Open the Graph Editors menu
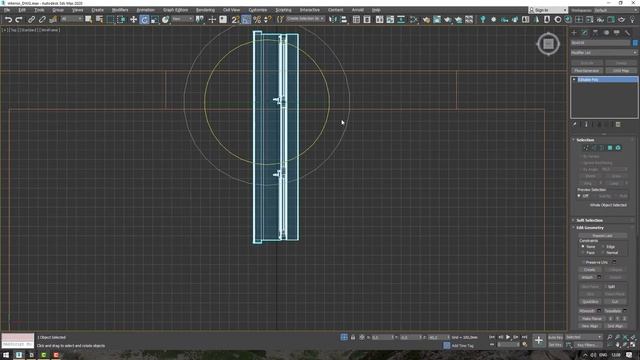Screen dimensions: 640x360 (176, 10)
